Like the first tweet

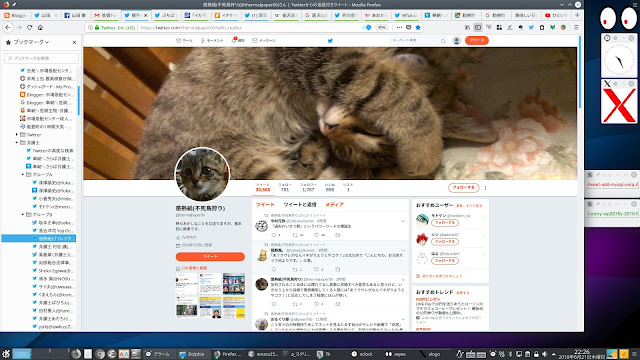316,235
